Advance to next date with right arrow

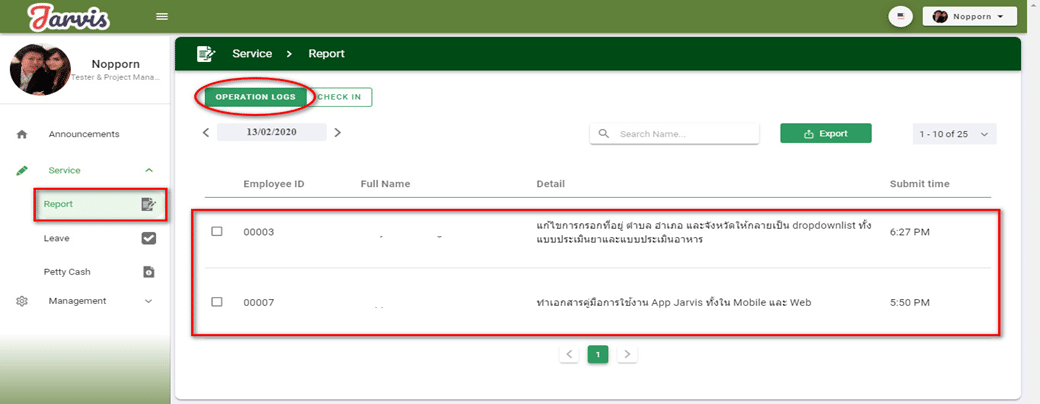pos(337,132)
